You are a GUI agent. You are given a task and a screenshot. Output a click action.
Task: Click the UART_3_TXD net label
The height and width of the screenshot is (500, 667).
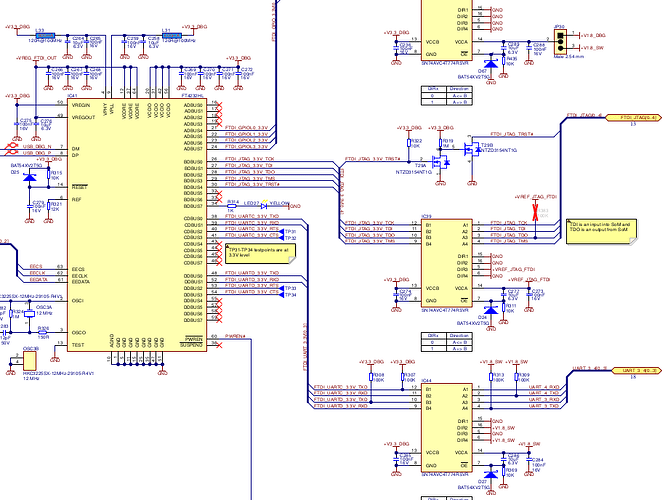pos(544,406)
